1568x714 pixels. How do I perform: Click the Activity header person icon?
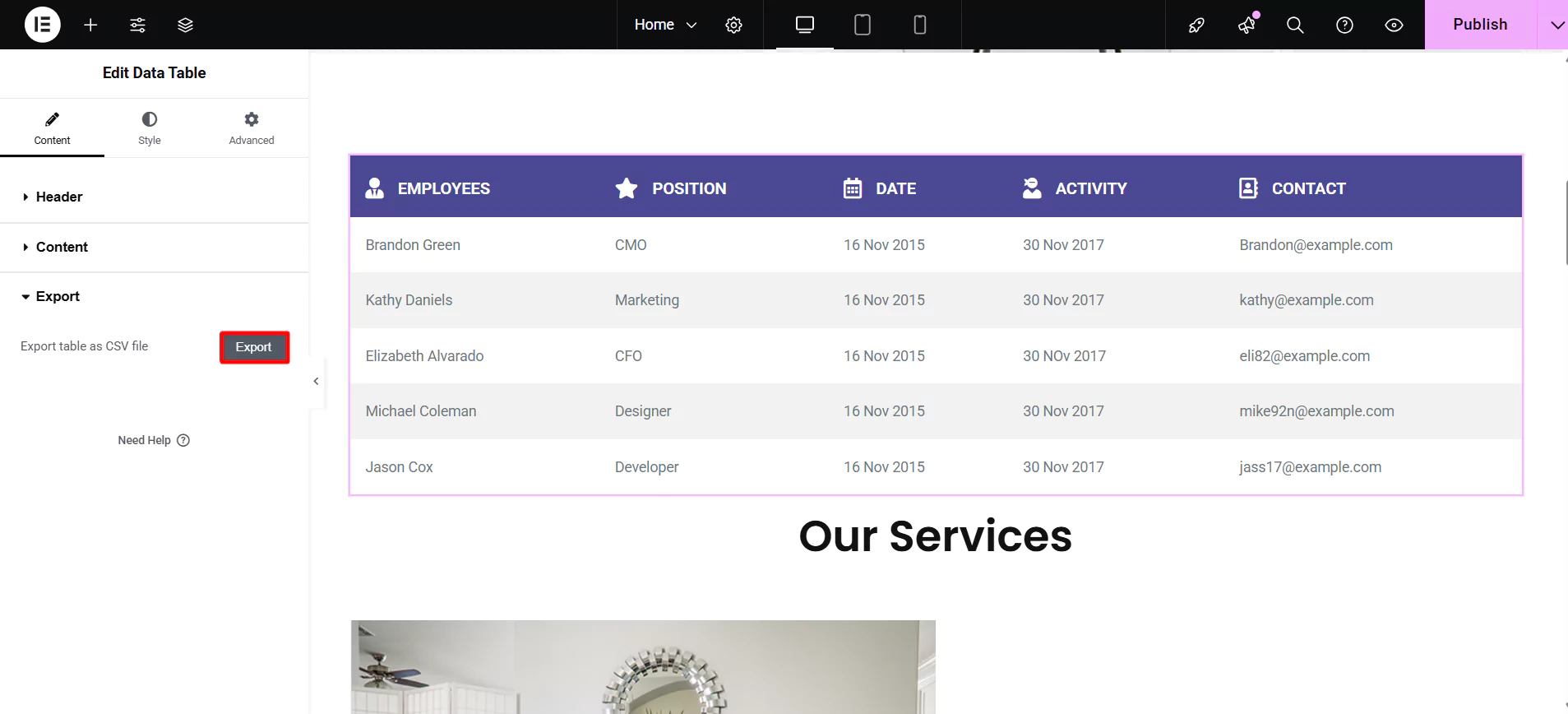1032,188
